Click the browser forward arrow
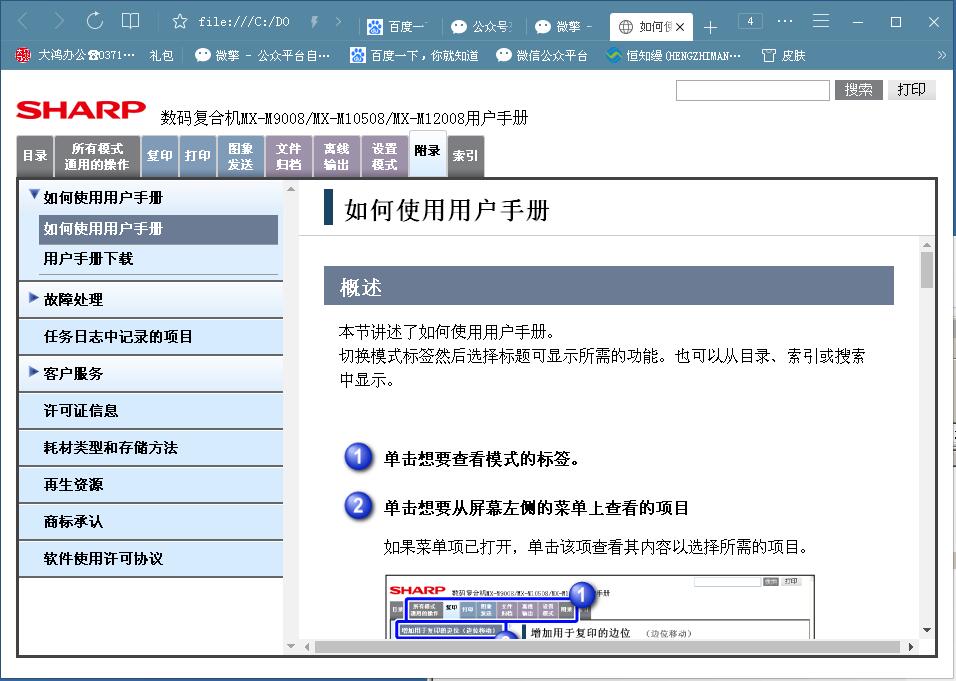The height and width of the screenshot is (681, 956). click(59, 21)
